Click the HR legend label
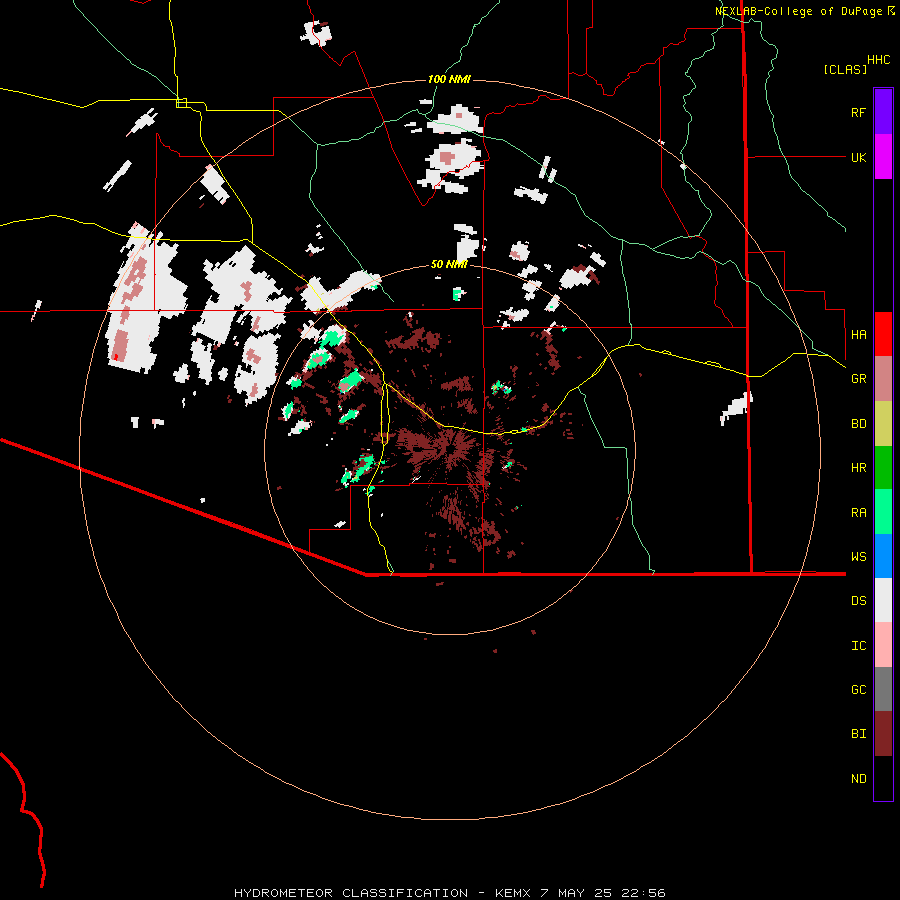 pos(858,468)
